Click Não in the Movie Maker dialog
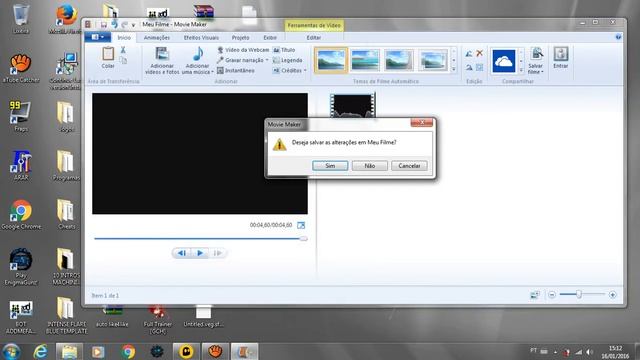Viewport: 640px width, 360px height. point(370,166)
